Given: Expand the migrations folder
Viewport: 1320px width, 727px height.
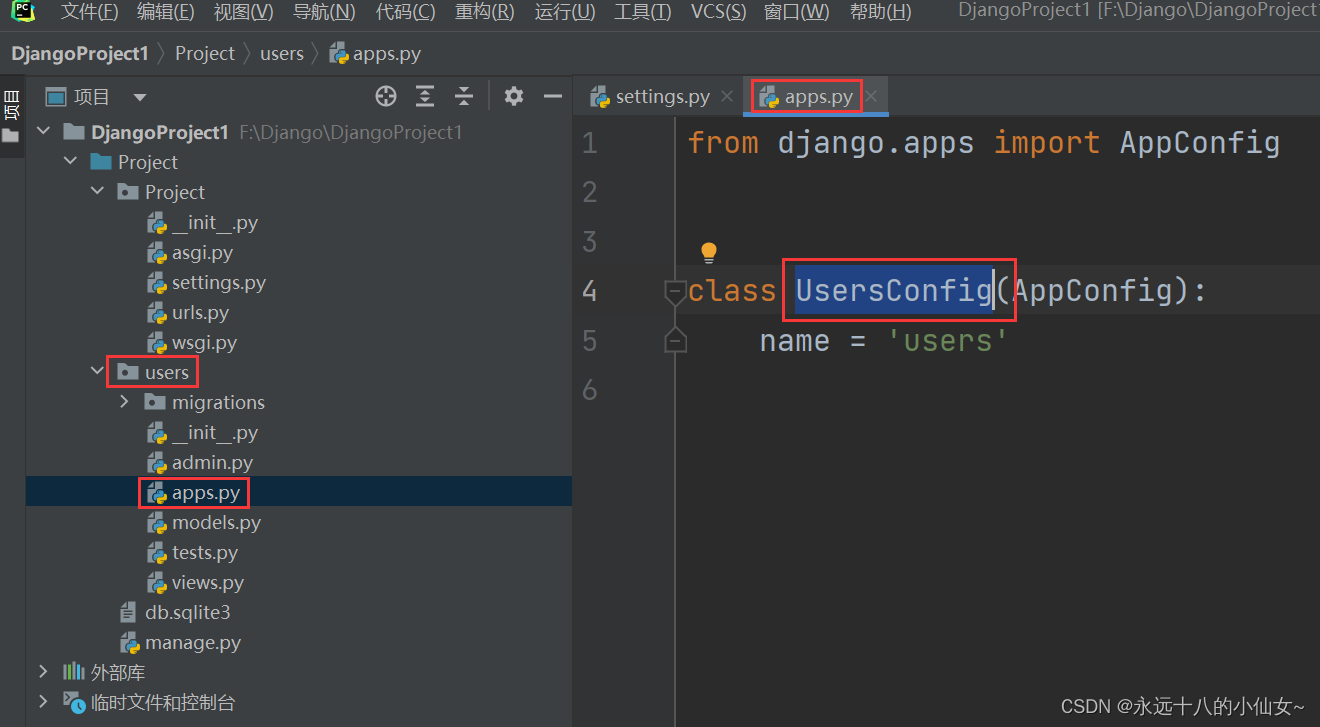Looking at the screenshot, I should tap(124, 402).
